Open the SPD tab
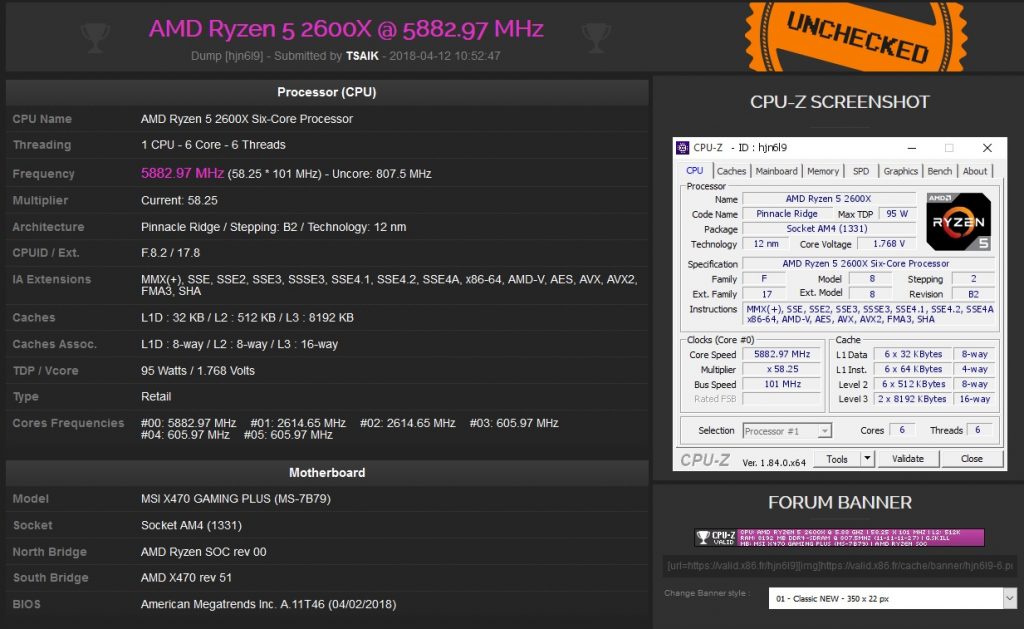Screen dimensions: 1024x629 (x=861, y=170)
